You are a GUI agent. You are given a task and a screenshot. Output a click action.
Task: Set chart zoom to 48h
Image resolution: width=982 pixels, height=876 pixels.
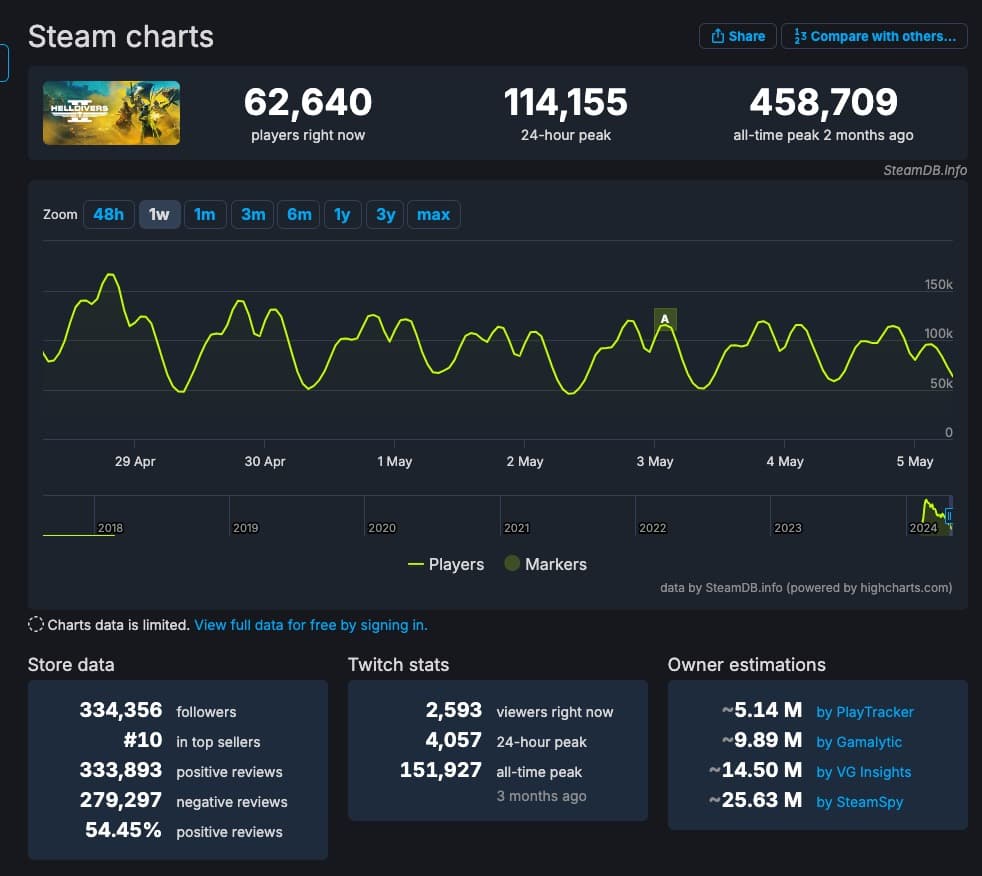(108, 215)
